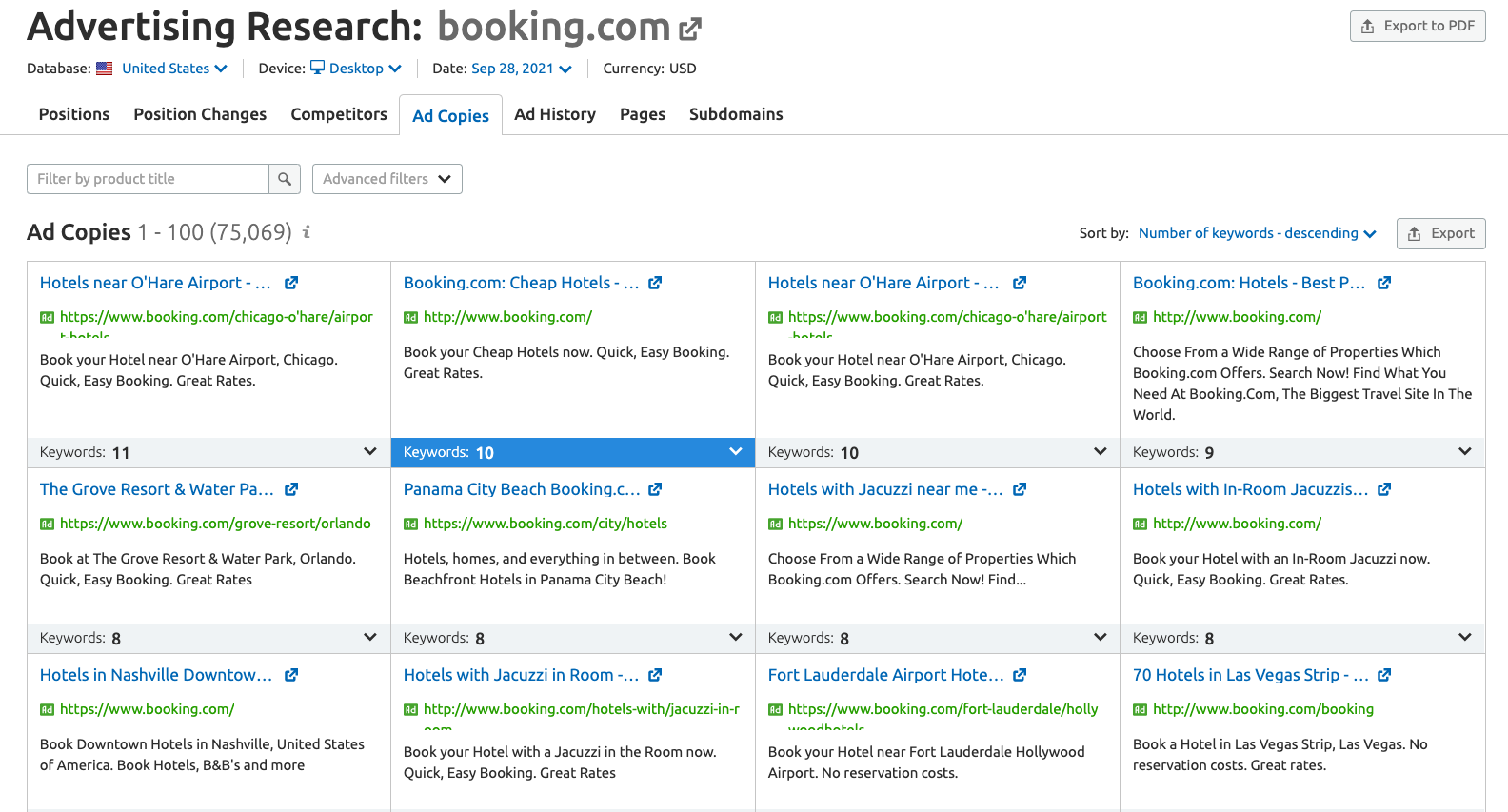Image resolution: width=1508 pixels, height=812 pixels.
Task: Switch to the Position Changes tab
Action: [200, 114]
